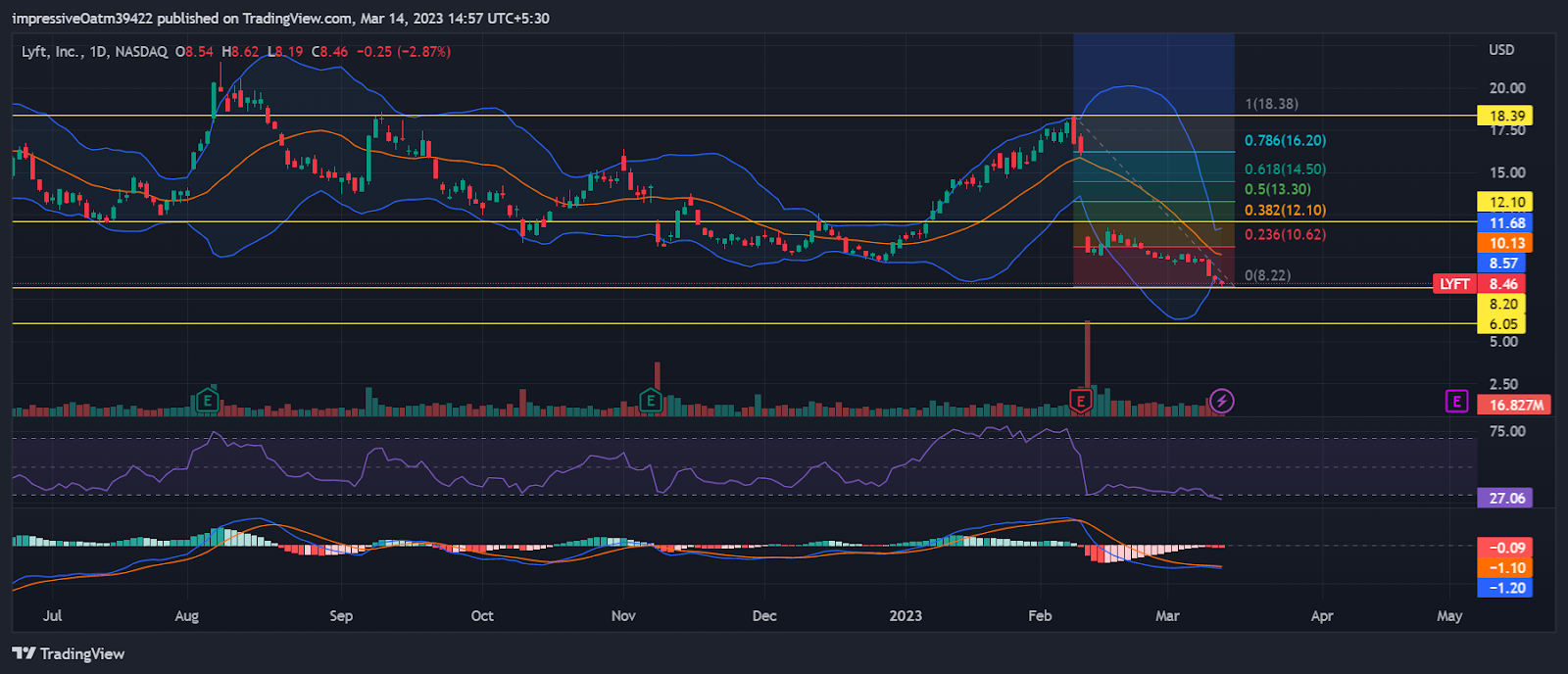Screen dimensions: 1568x674
Task: Click the Dec label on time axis
Action: click(x=764, y=615)
